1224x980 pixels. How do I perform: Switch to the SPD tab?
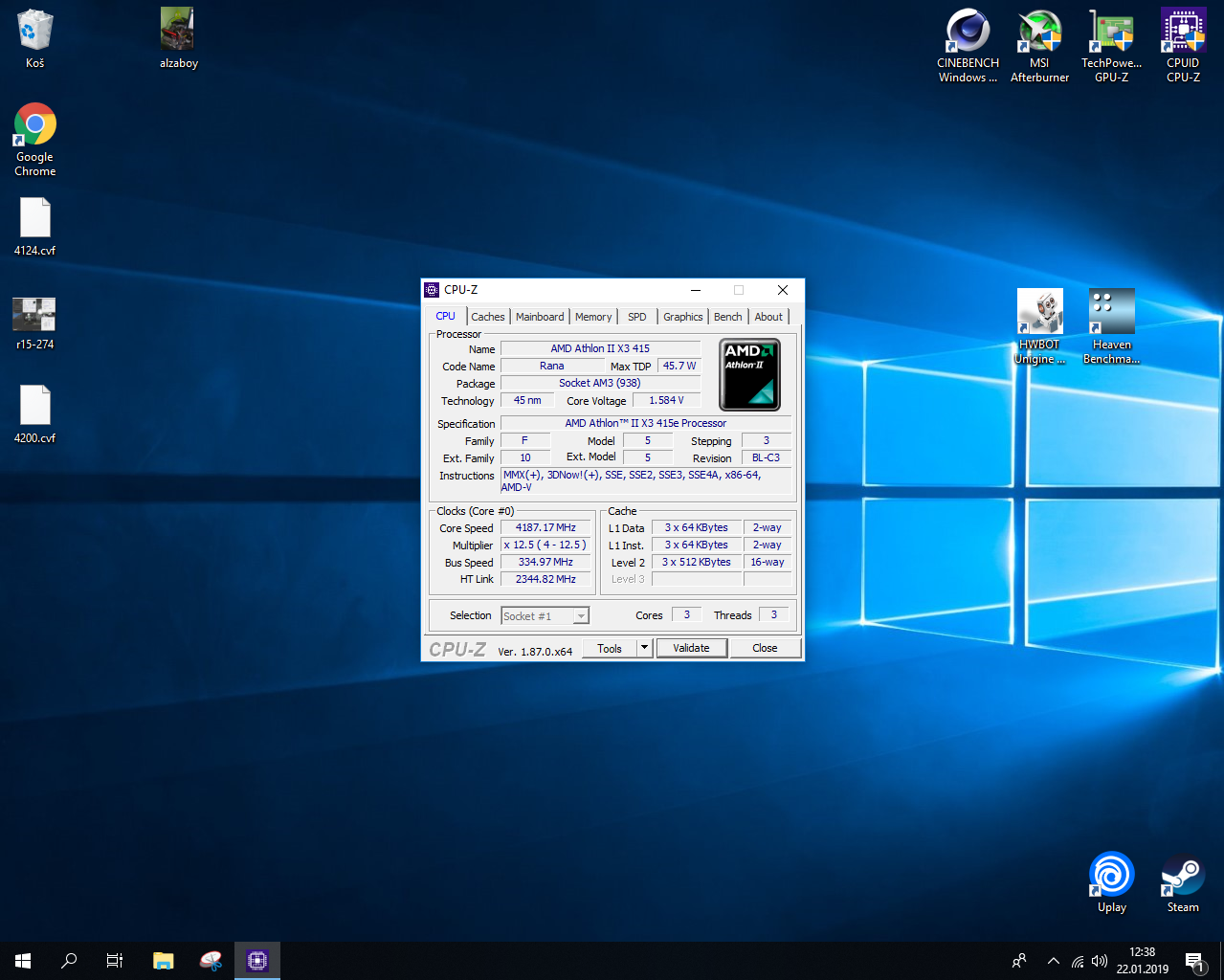637,317
